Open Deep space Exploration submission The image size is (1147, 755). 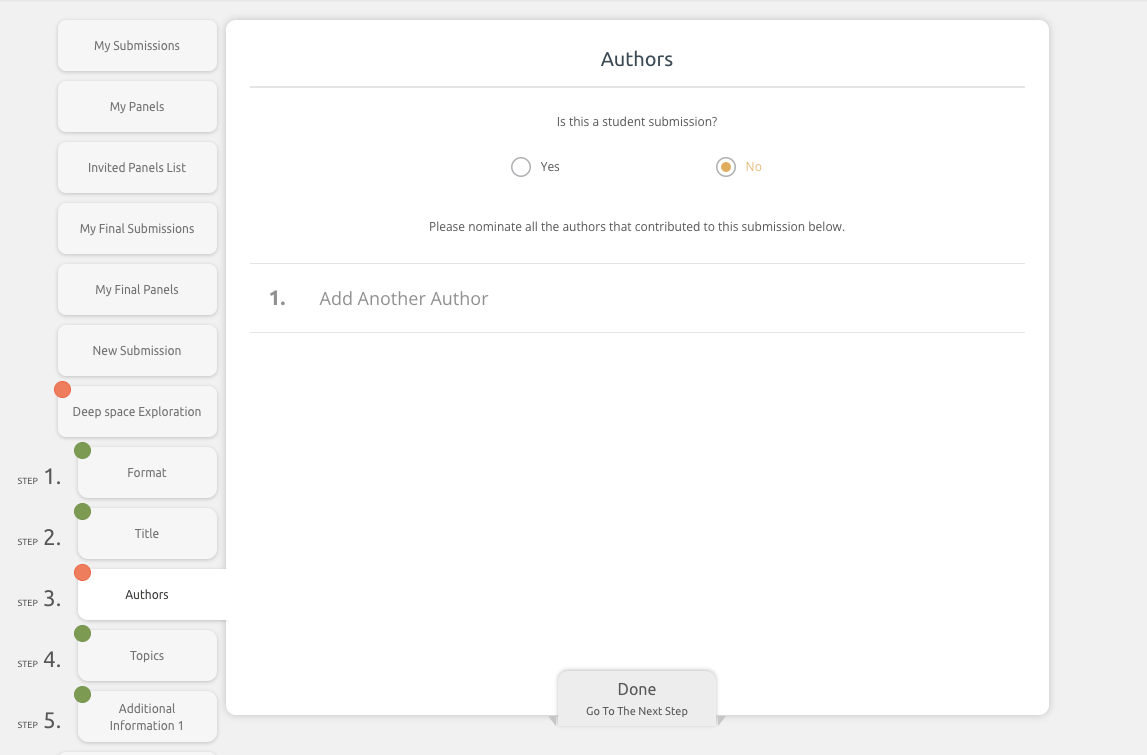[x=137, y=412]
